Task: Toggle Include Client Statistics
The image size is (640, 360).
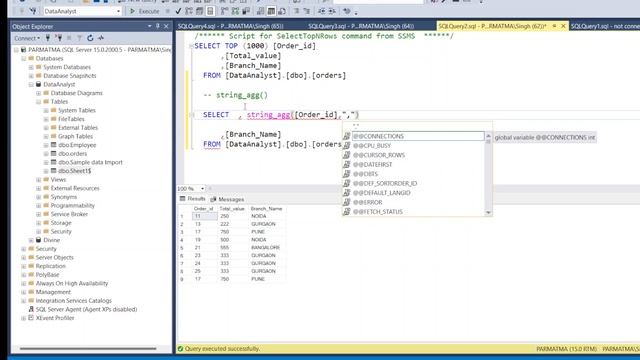Action: coord(246,11)
